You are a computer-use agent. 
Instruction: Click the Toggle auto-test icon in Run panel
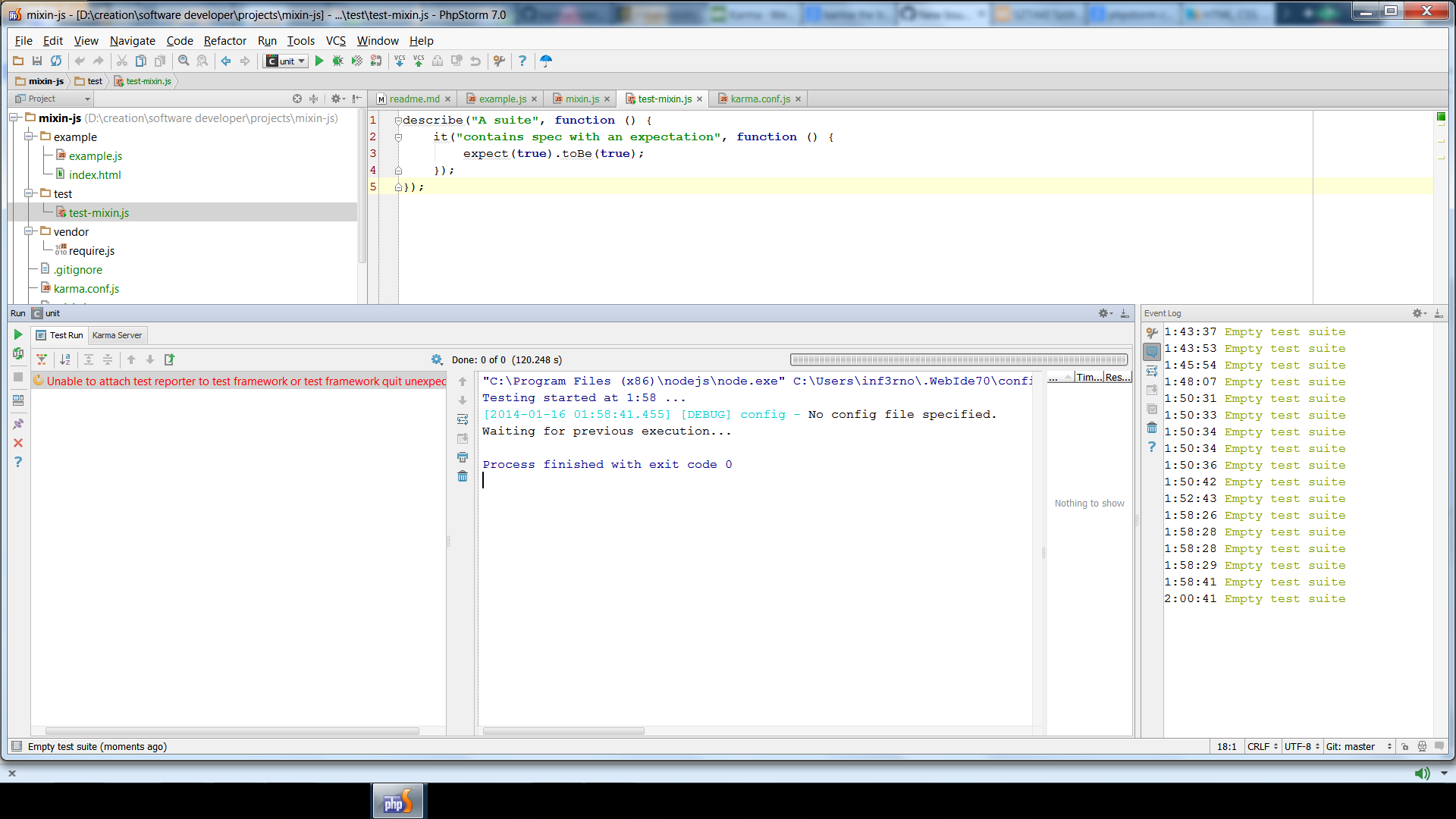coord(18,353)
